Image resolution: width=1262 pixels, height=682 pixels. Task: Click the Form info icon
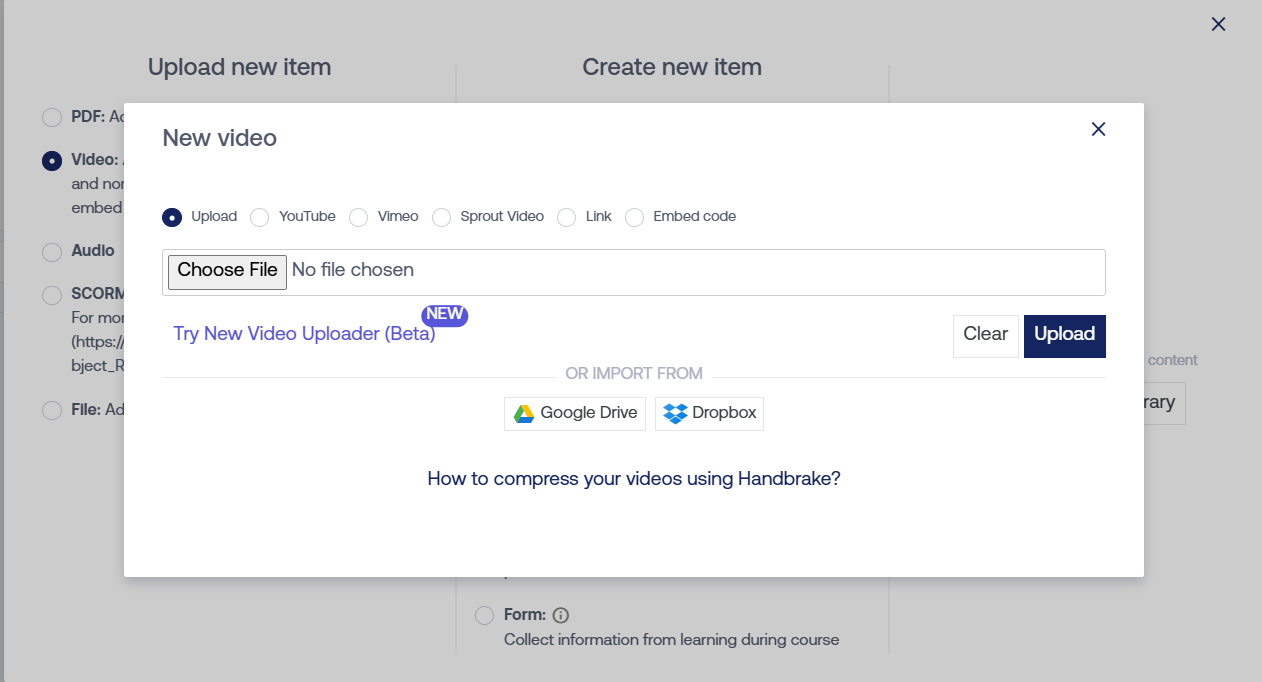[x=561, y=615]
